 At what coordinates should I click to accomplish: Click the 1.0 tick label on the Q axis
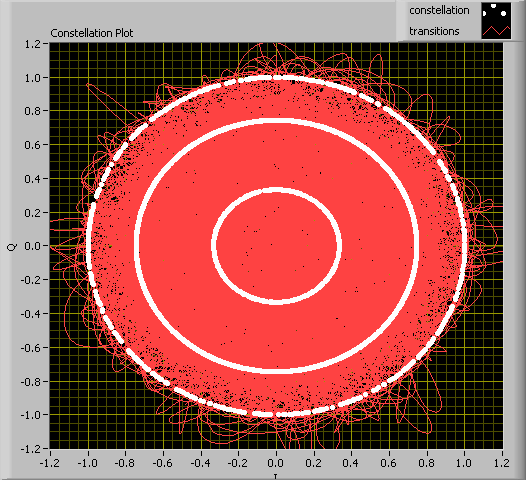[32, 78]
